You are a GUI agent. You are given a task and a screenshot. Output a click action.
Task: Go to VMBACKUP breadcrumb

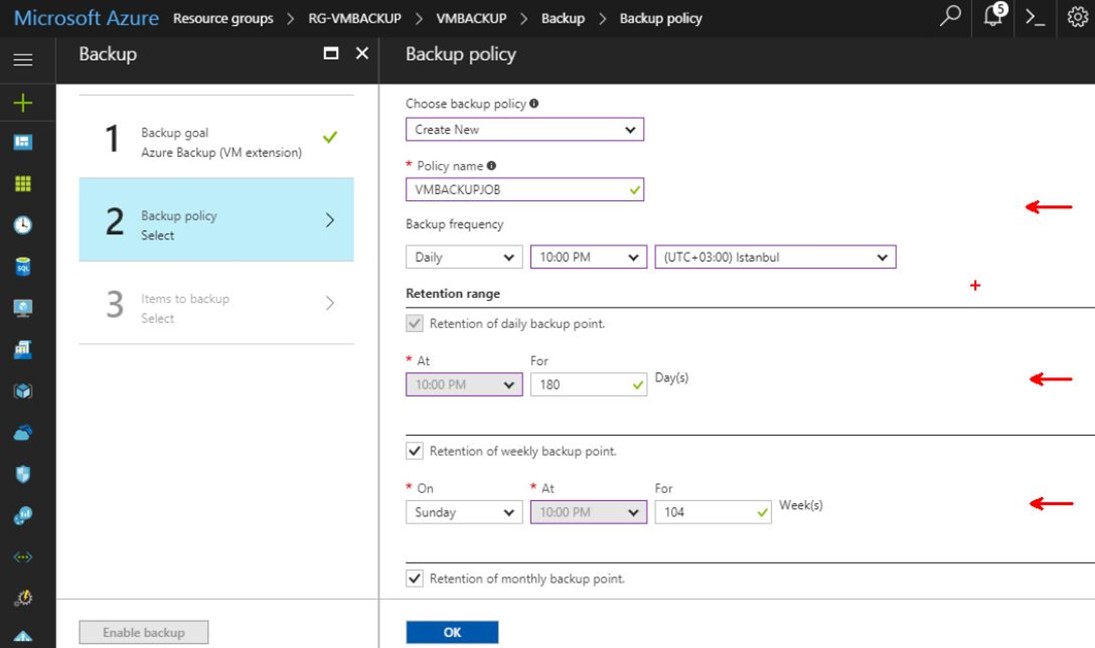point(471,19)
